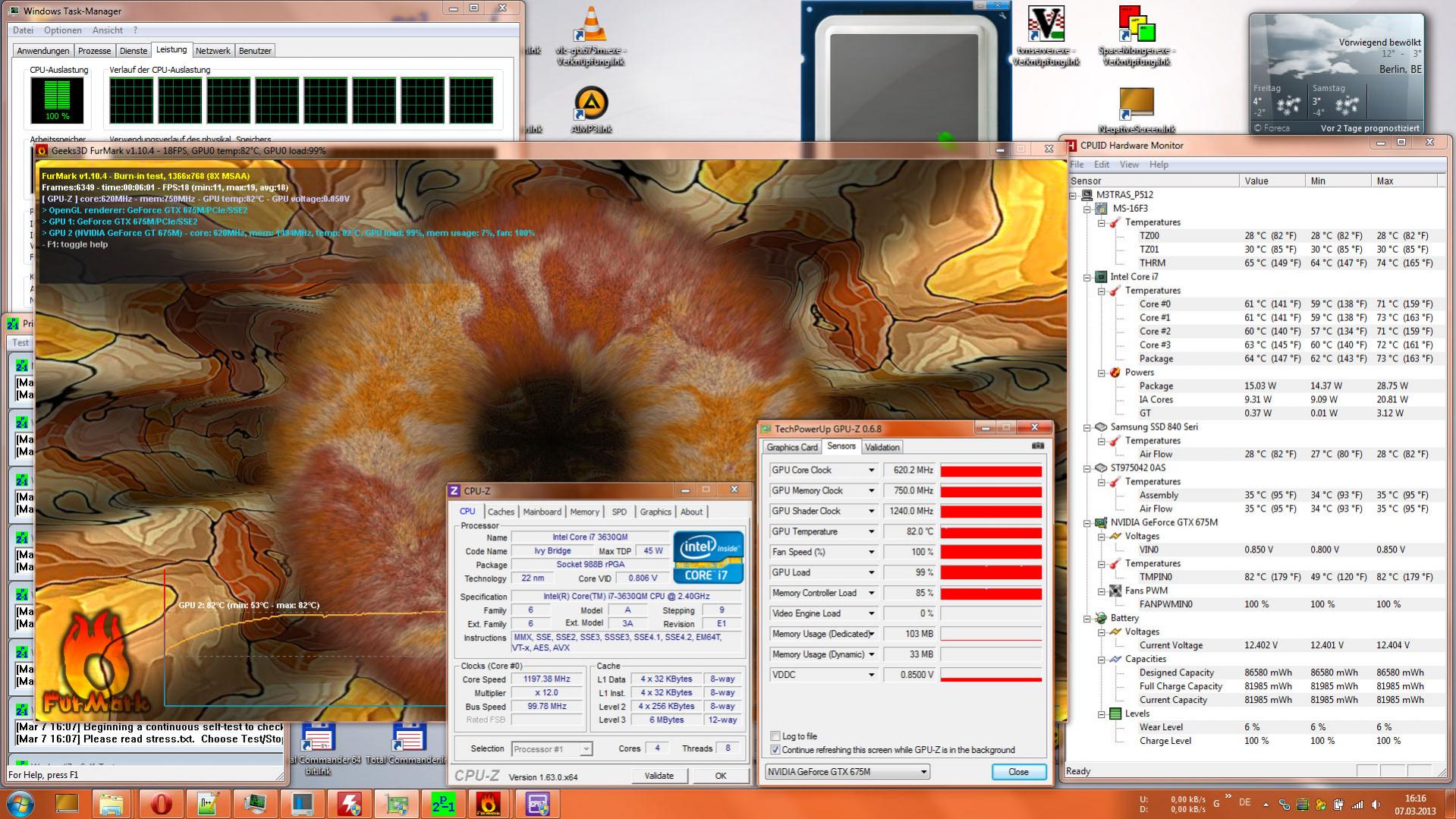The height and width of the screenshot is (819, 1456).
Task: Click the battery power icon in the tray
Action: (x=1339, y=805)
